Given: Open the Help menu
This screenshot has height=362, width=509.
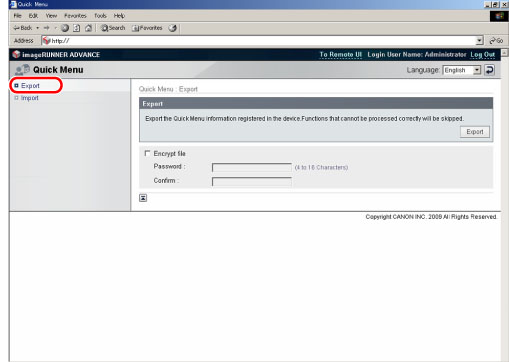Looking at the screenshot, I should [119, 16].
